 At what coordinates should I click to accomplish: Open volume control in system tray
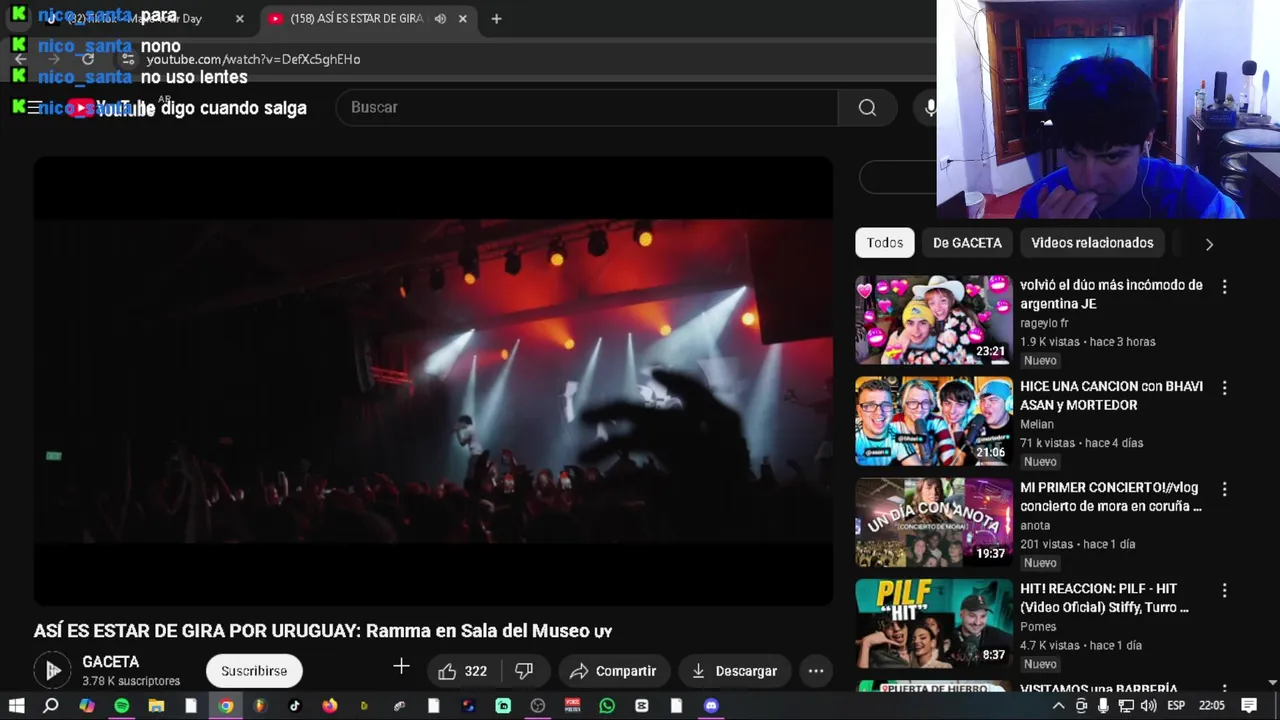click(x=1148, y=706)
